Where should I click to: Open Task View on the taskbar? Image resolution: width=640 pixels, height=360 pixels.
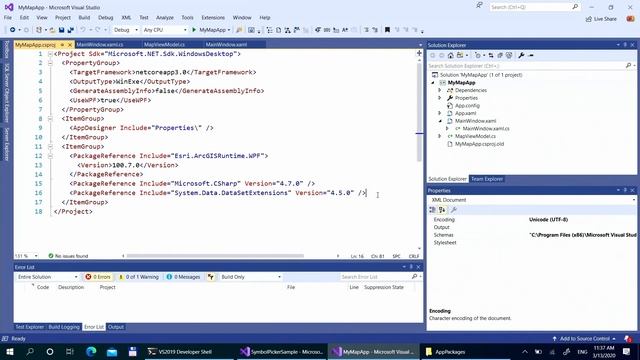[x=70, y=351]
